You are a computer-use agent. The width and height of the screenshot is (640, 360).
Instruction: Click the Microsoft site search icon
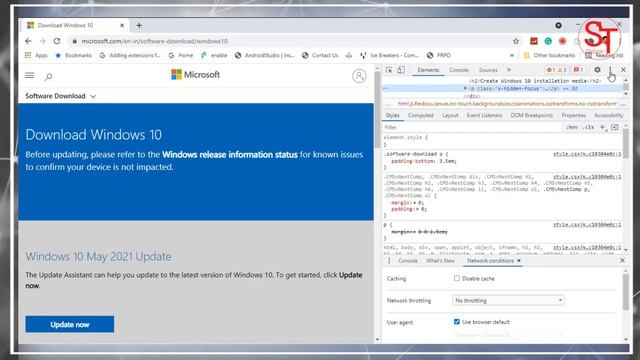click(49, 76)
